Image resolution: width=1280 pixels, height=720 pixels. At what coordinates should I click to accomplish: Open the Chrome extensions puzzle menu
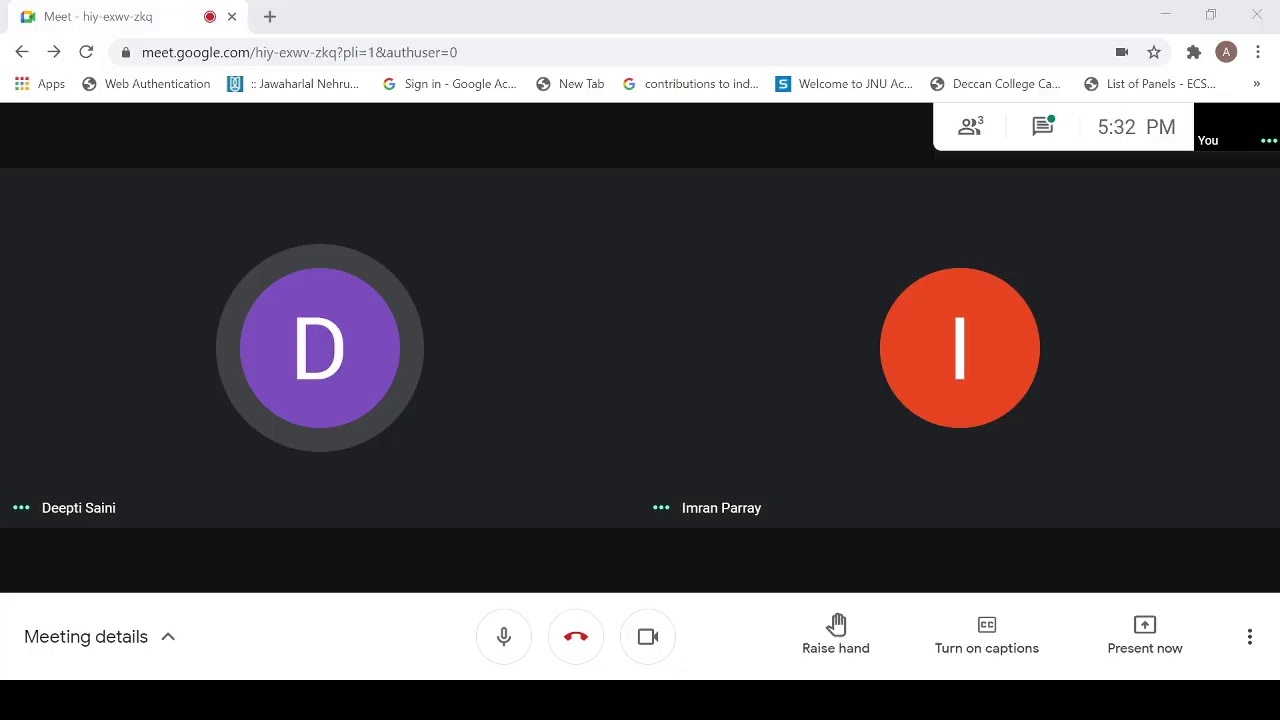1194,52
